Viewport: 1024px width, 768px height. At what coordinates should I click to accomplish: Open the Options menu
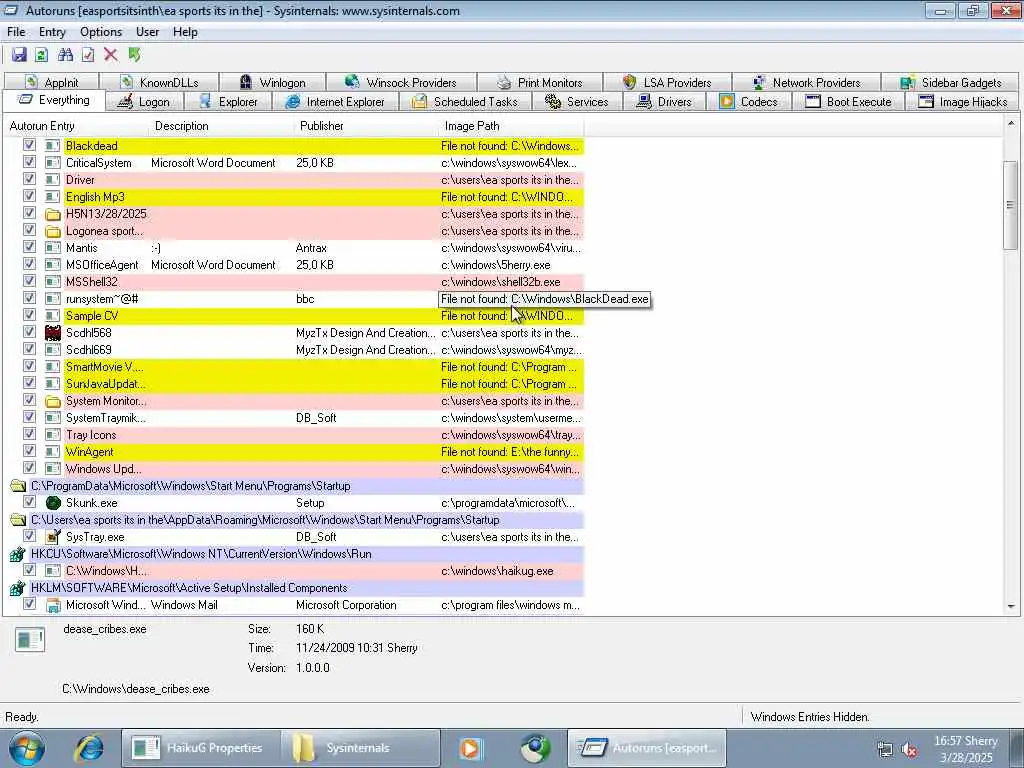[101, 32]
